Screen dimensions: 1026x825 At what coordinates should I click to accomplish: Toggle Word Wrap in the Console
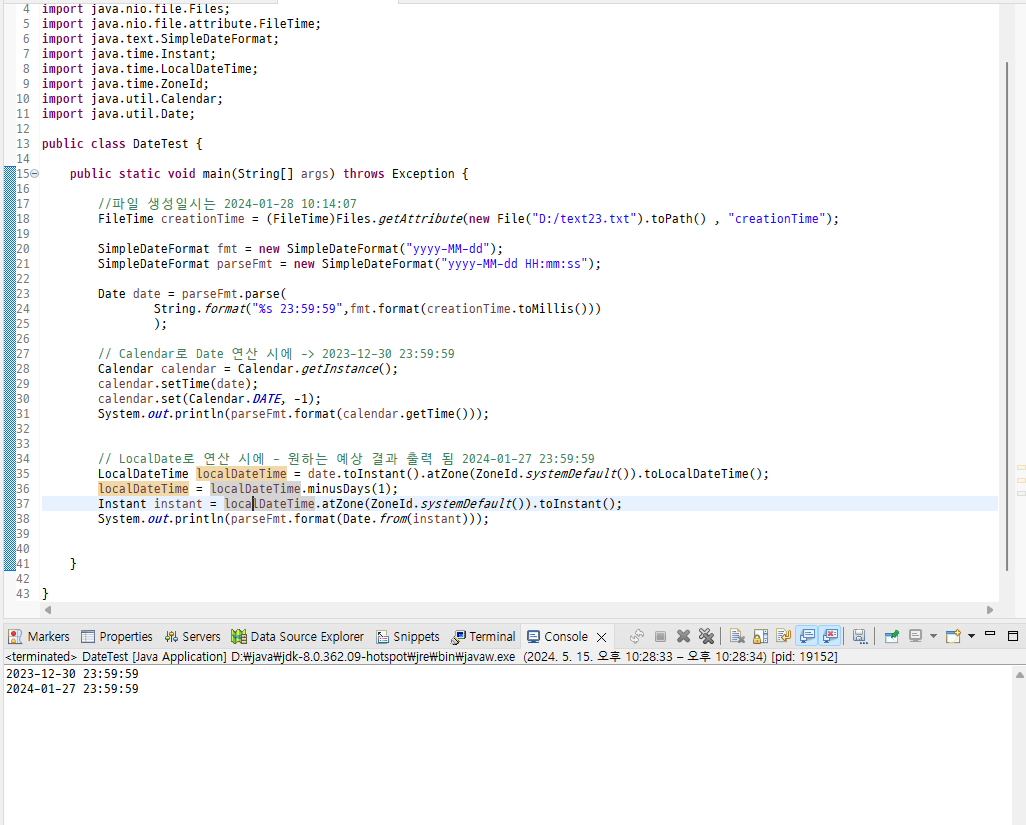coord(783,636)
